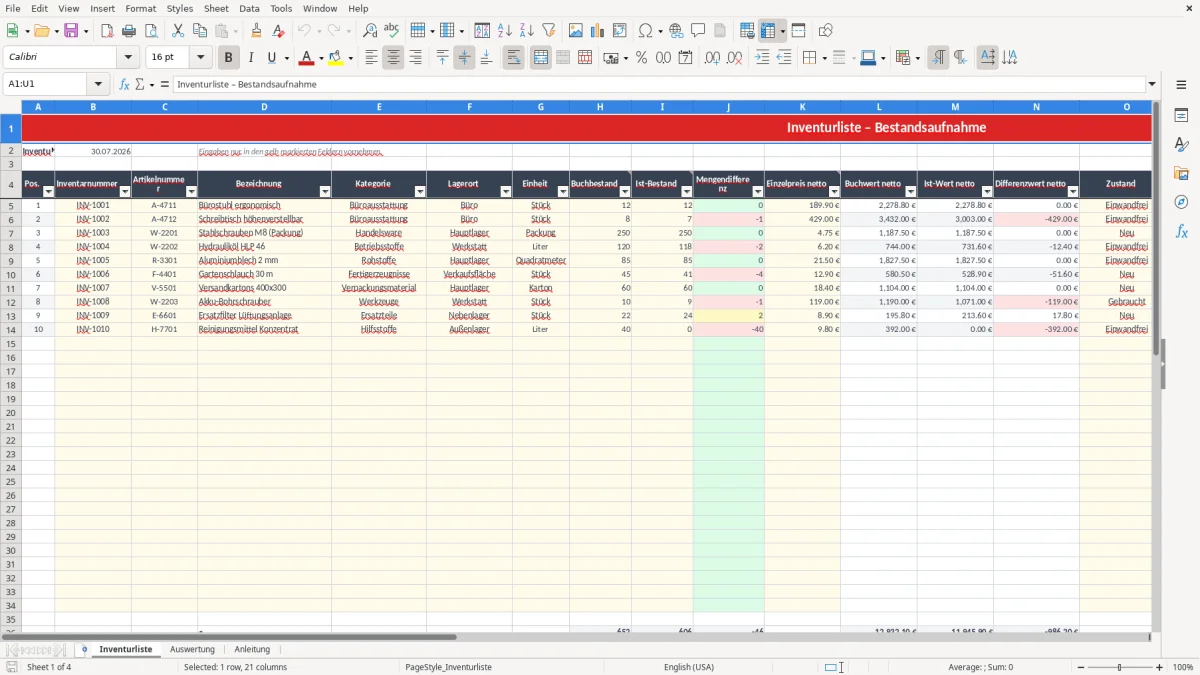Toggle Freeze Rows and Columns
This screenshot has width=1200, height=675.
point(767,31)
